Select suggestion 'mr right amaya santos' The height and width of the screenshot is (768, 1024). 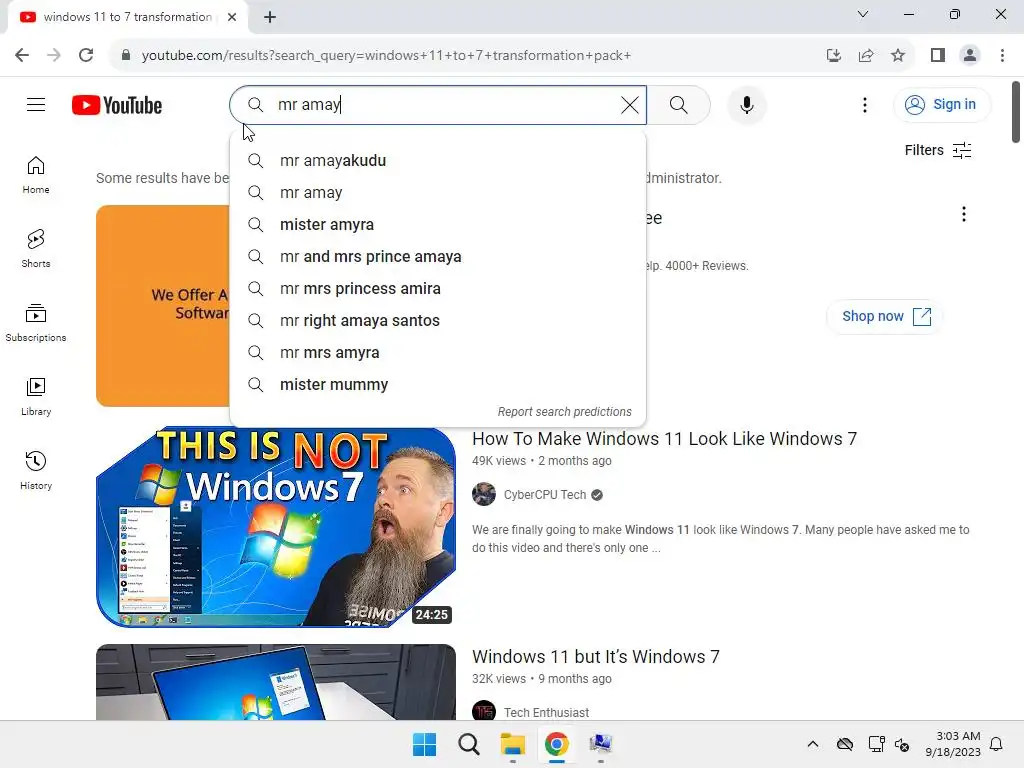[438, 321]
